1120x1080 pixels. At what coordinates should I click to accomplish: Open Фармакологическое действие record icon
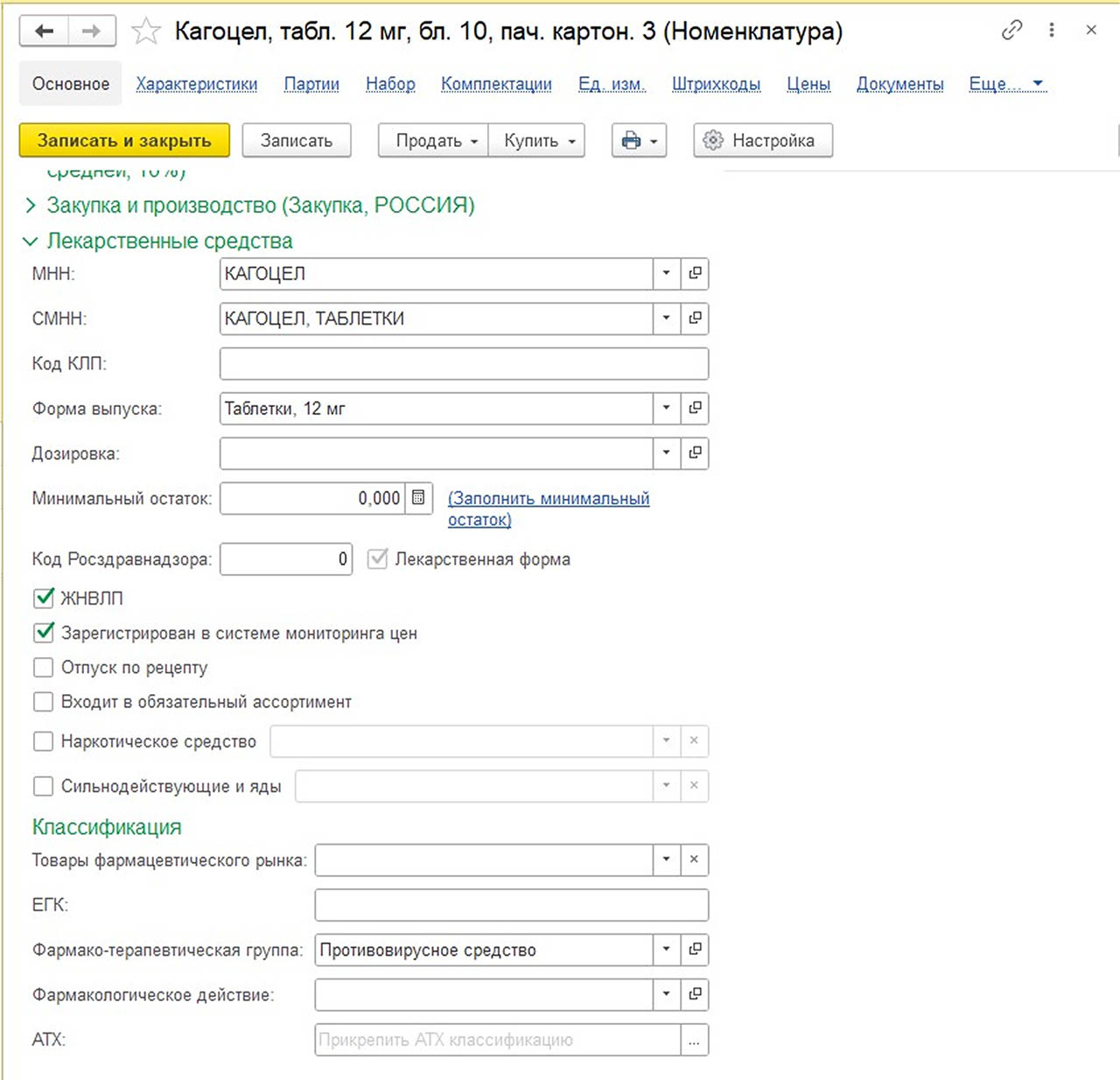(695, 994)
